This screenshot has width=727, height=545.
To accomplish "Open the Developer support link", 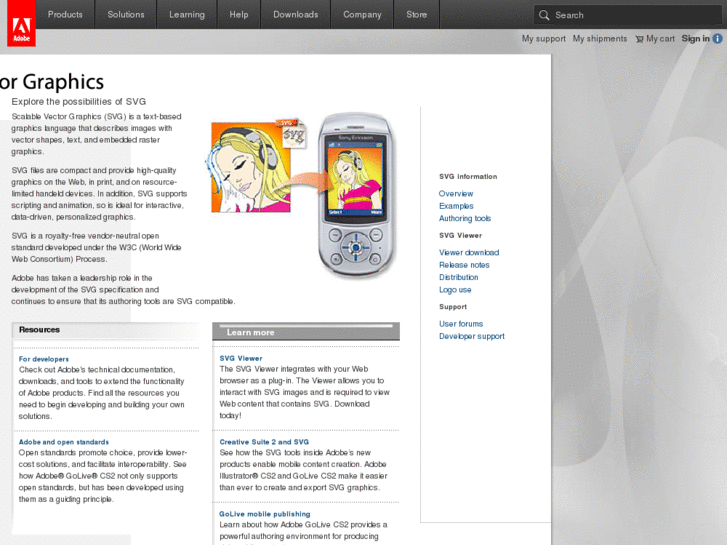I will 472,336.
